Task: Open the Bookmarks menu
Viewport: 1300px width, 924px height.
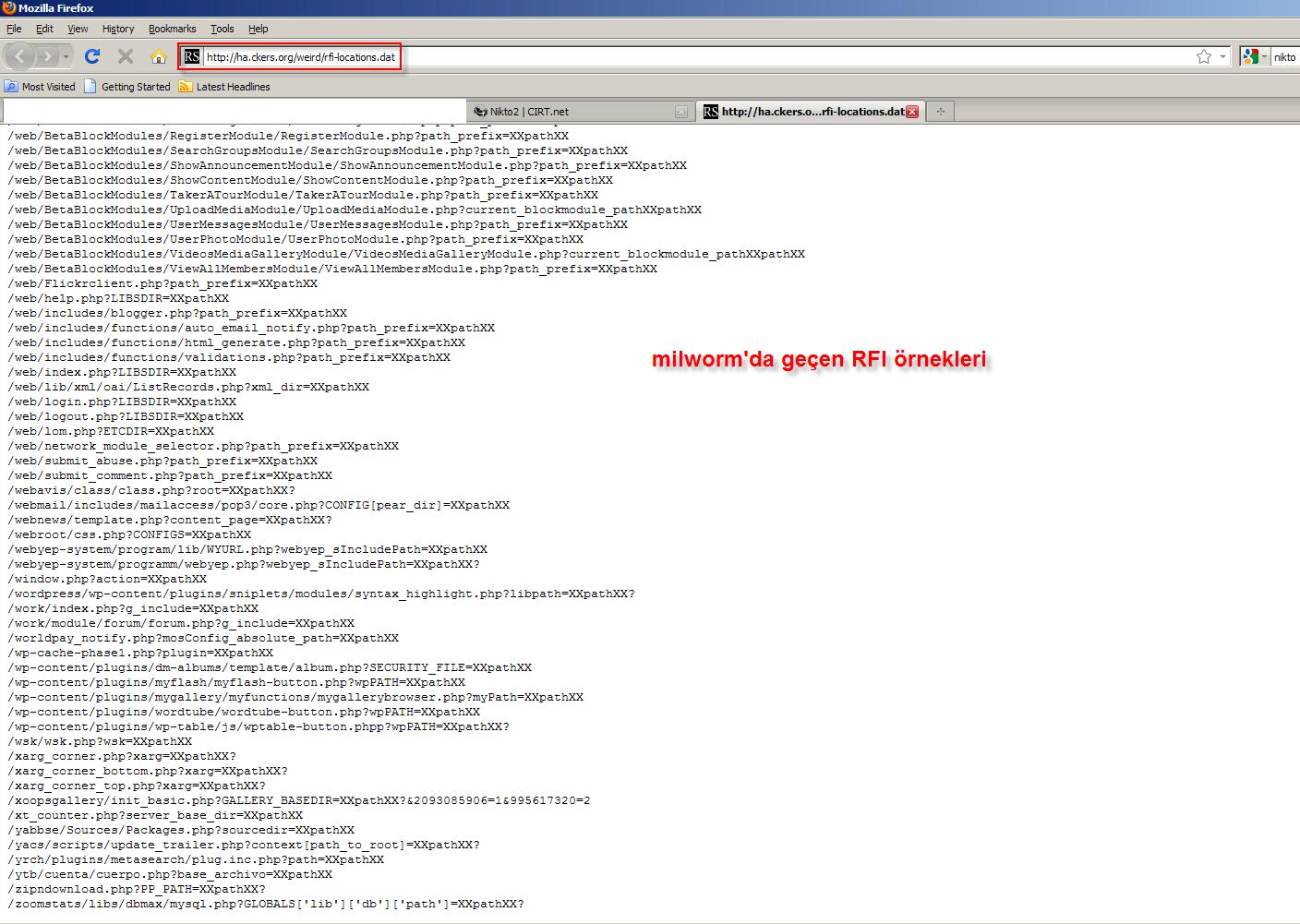Action: [x=173, y=29]
